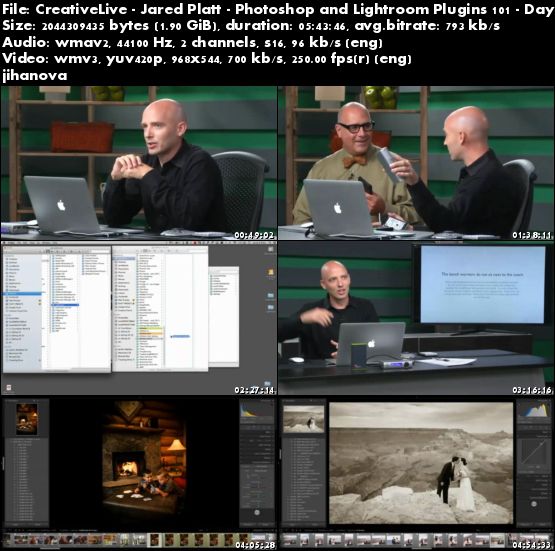Click the filmstrip below the wedding photo
Screen dimensions: 555x551
point(416,540)
